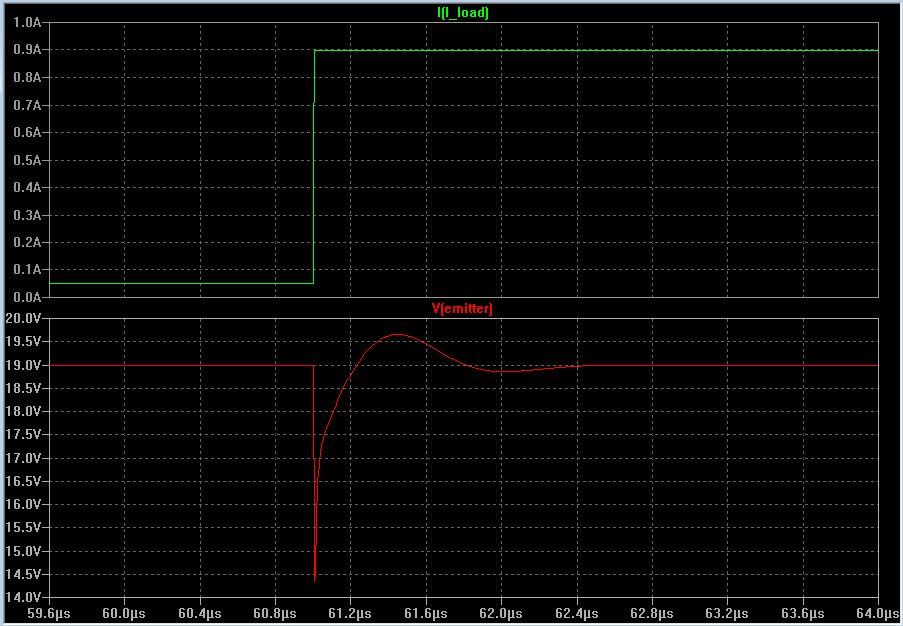The image size is (903, 626).
Task: Click the 64.0µs time axis label
Action: tap(876, 613)
